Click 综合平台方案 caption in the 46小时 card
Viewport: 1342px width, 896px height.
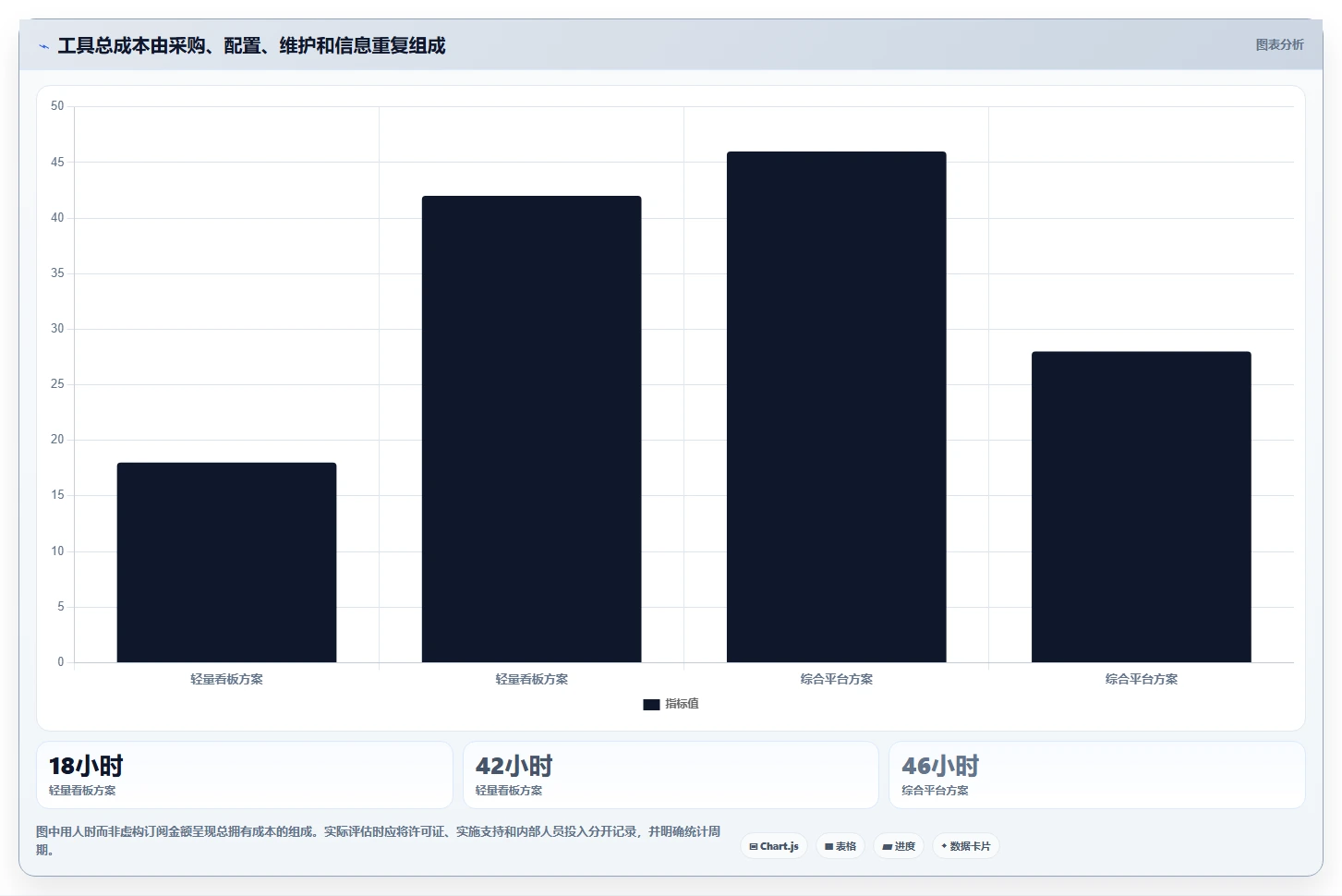click(x=935, y=791)
